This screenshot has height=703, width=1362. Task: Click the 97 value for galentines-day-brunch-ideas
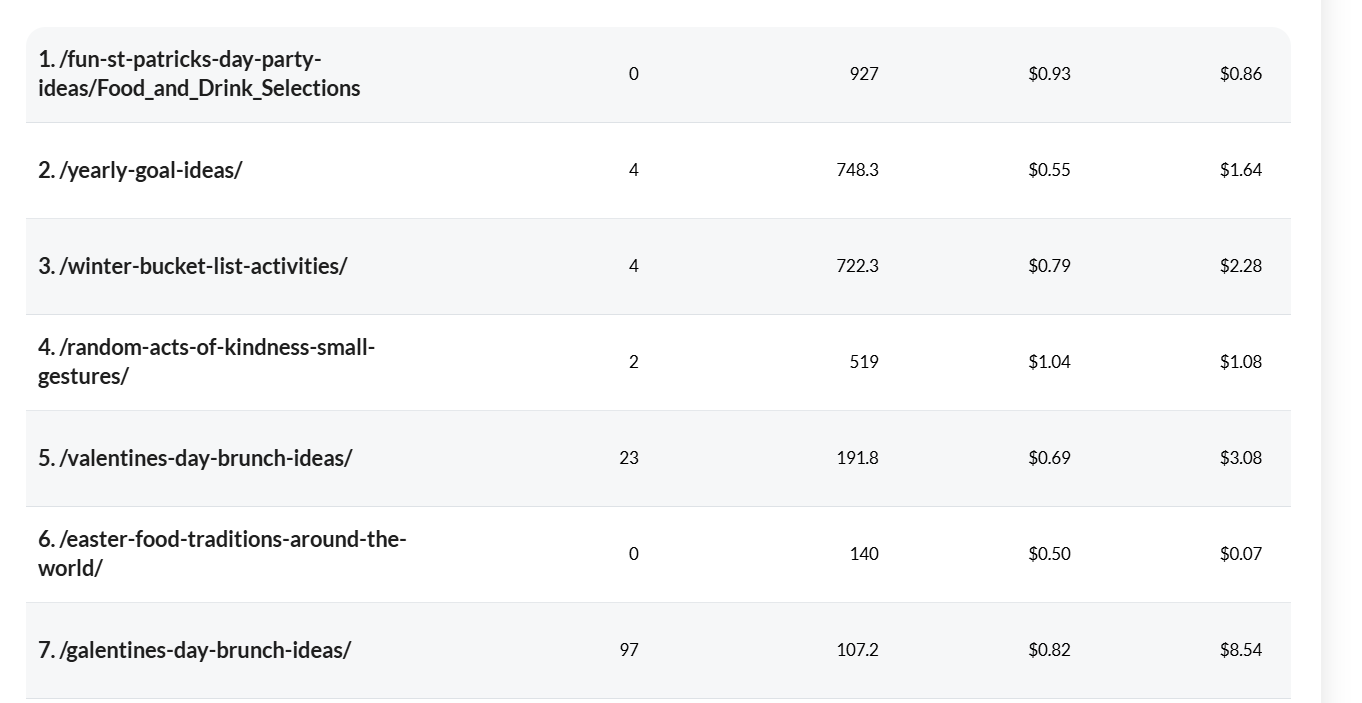point(629,650)
